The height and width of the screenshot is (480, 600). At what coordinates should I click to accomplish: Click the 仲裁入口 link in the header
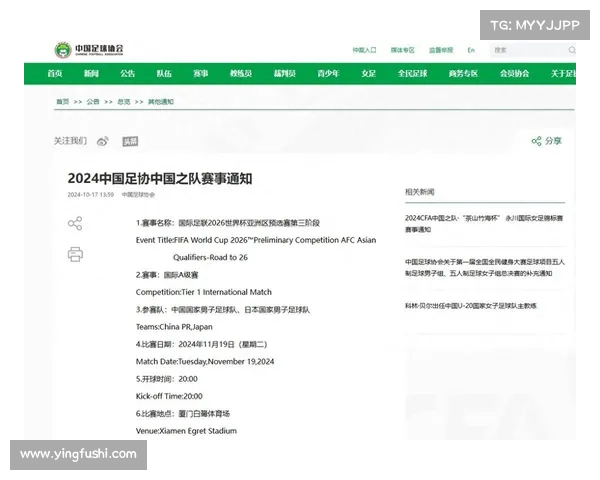pos(364,50)
